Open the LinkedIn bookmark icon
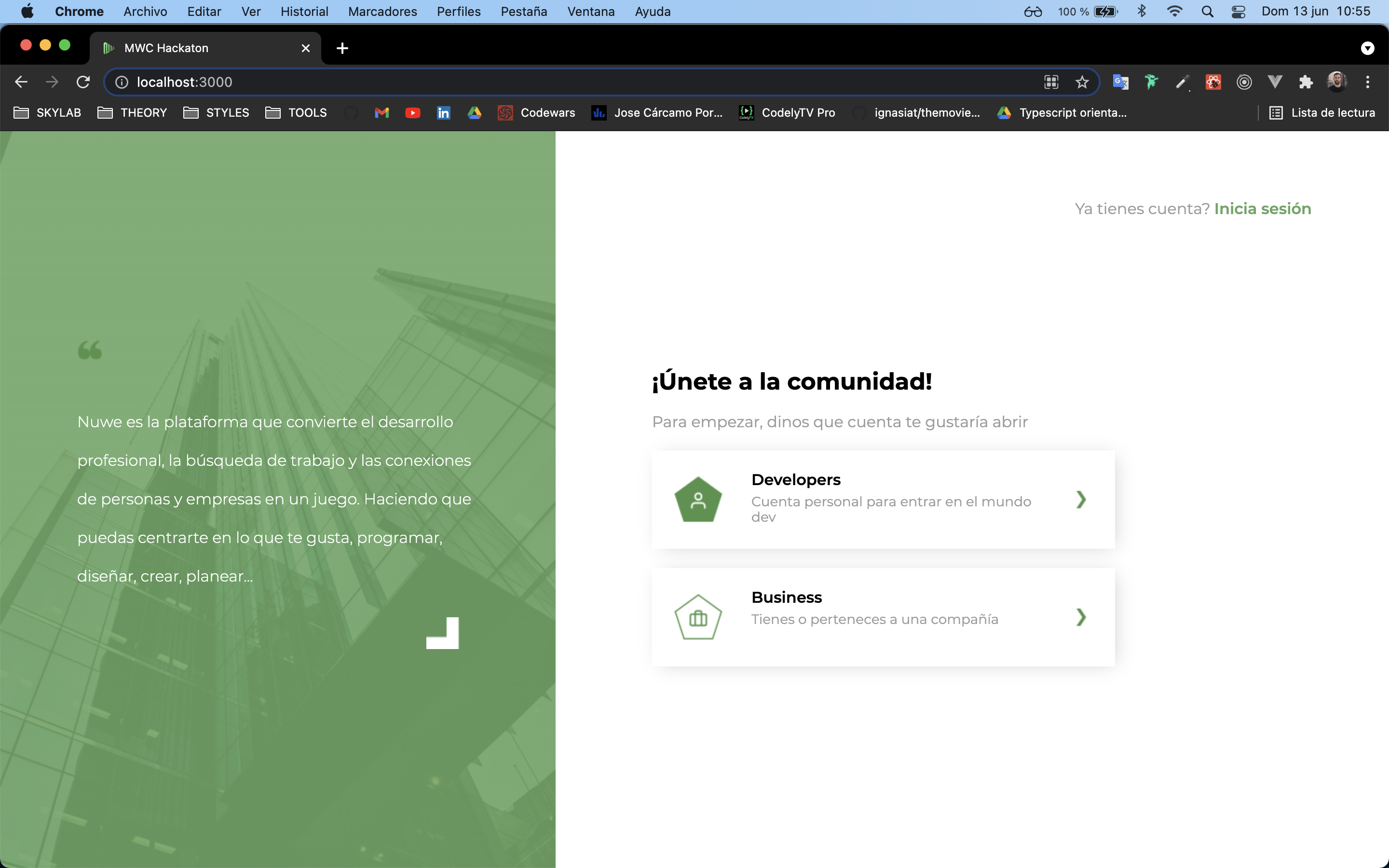Viewport: 1389px width, 868px height. pyautogui.click(x=443, y=112)
